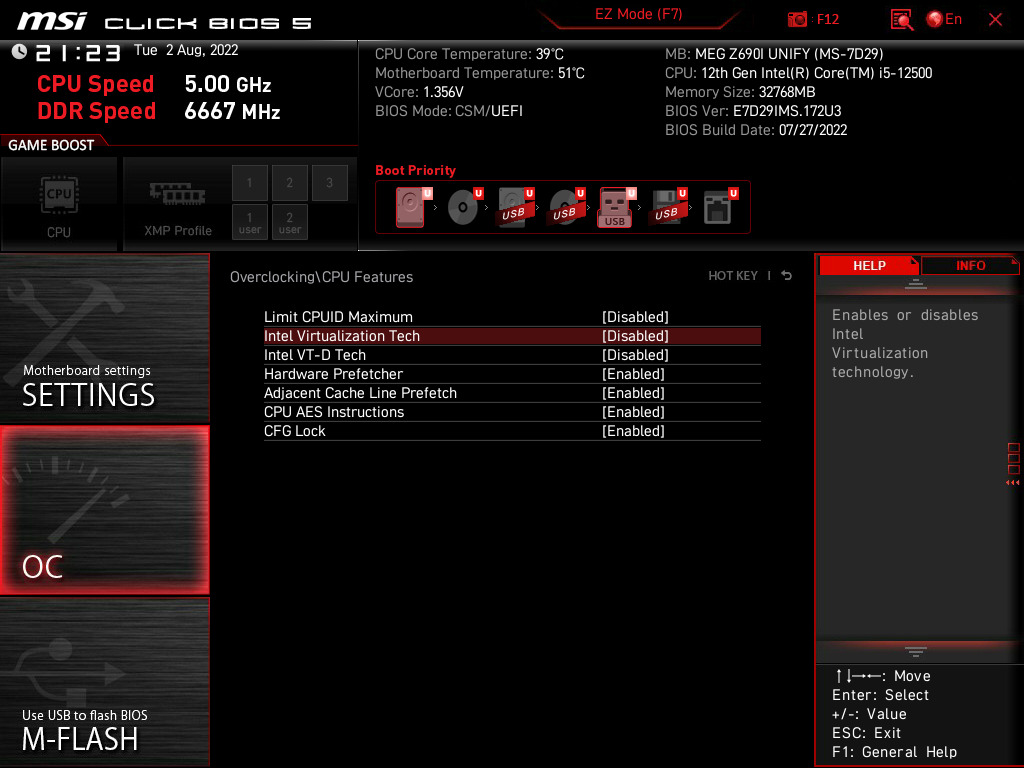Screen dimensions: 1024x768
Task: Click the clock icon beside 21:23
Action: coord(19,51)
